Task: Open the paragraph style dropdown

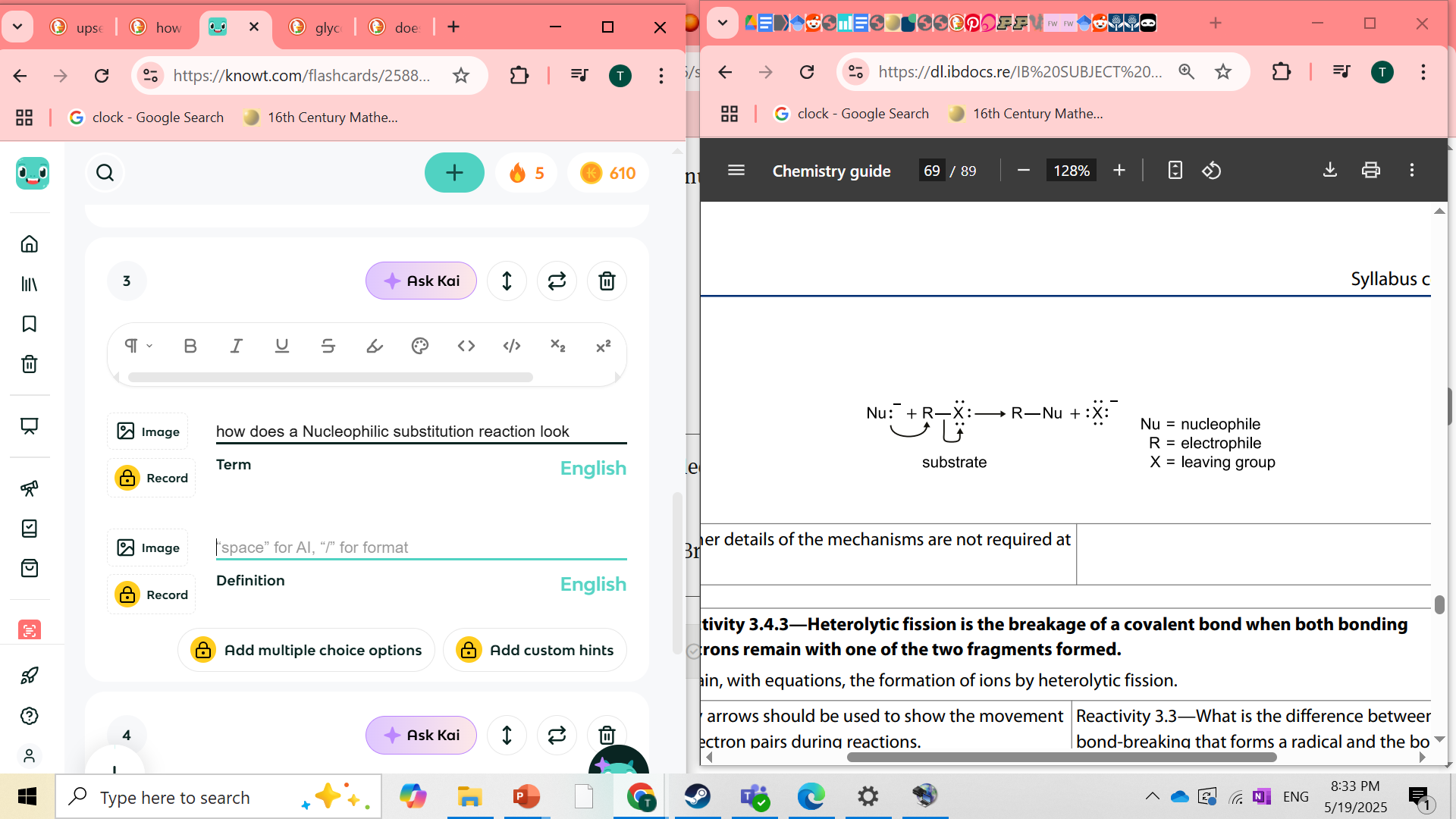Action: 138,346
